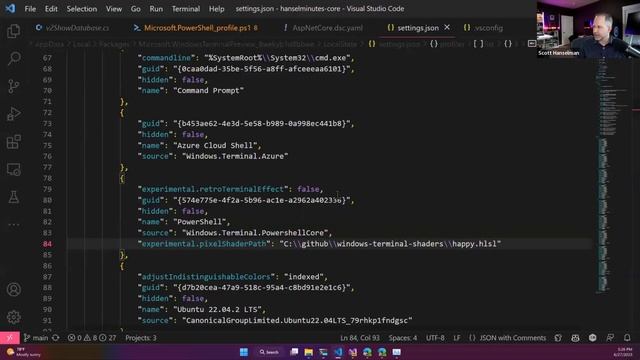Open the Run menu

156,9
